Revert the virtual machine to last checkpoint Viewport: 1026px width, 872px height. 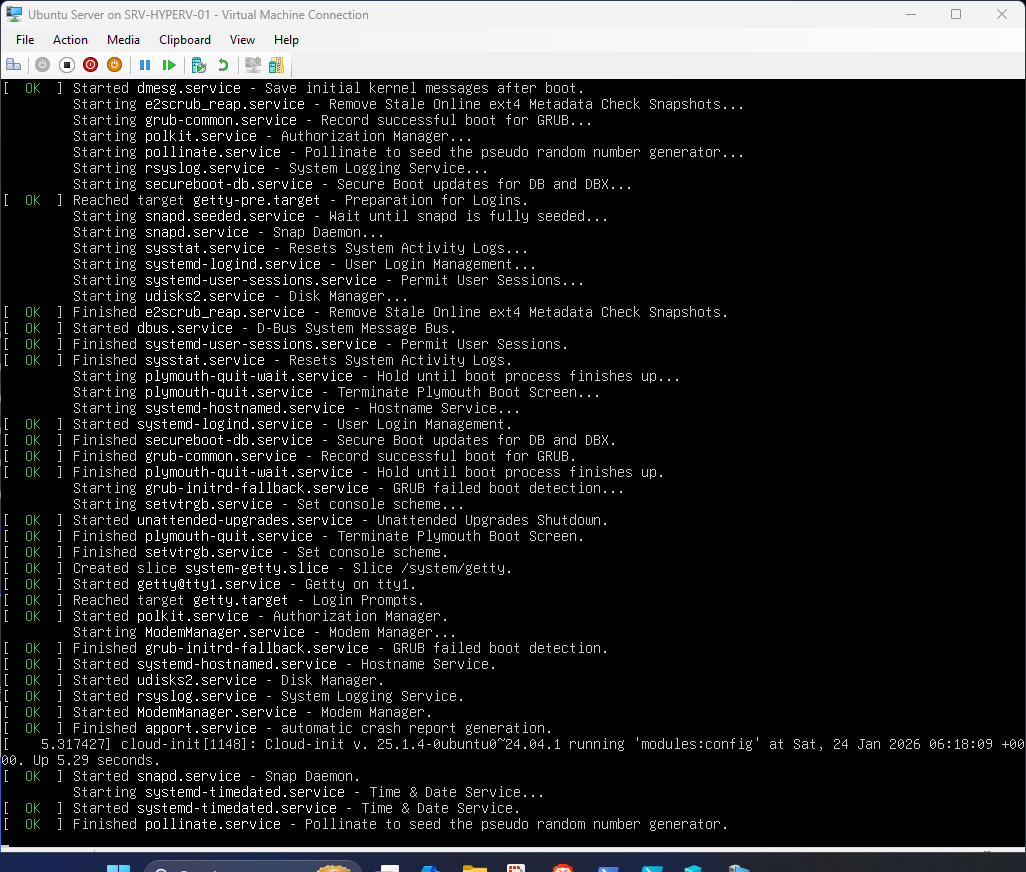coord(223,65)
